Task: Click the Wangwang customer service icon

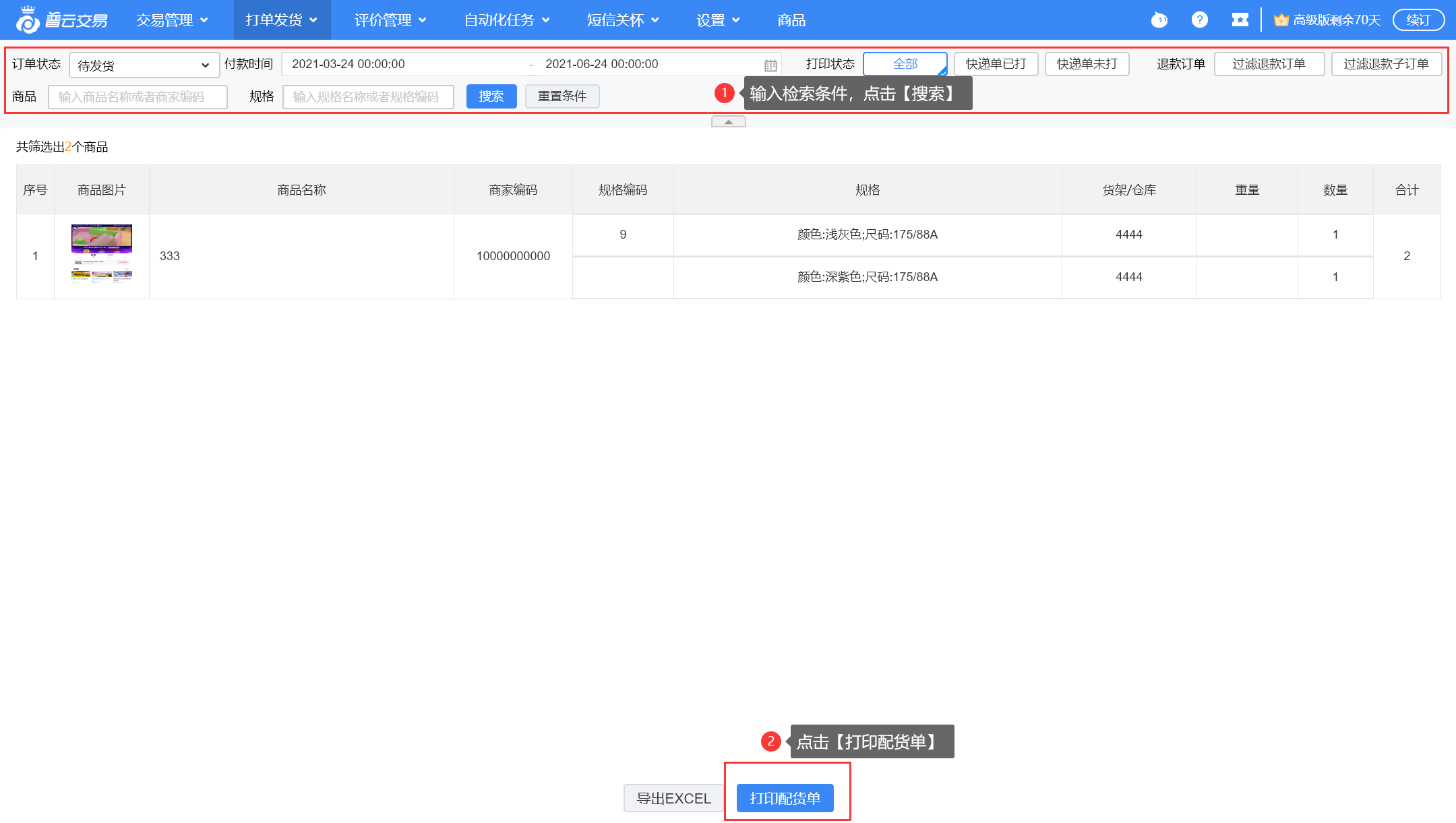Action: click(1159, 20)
